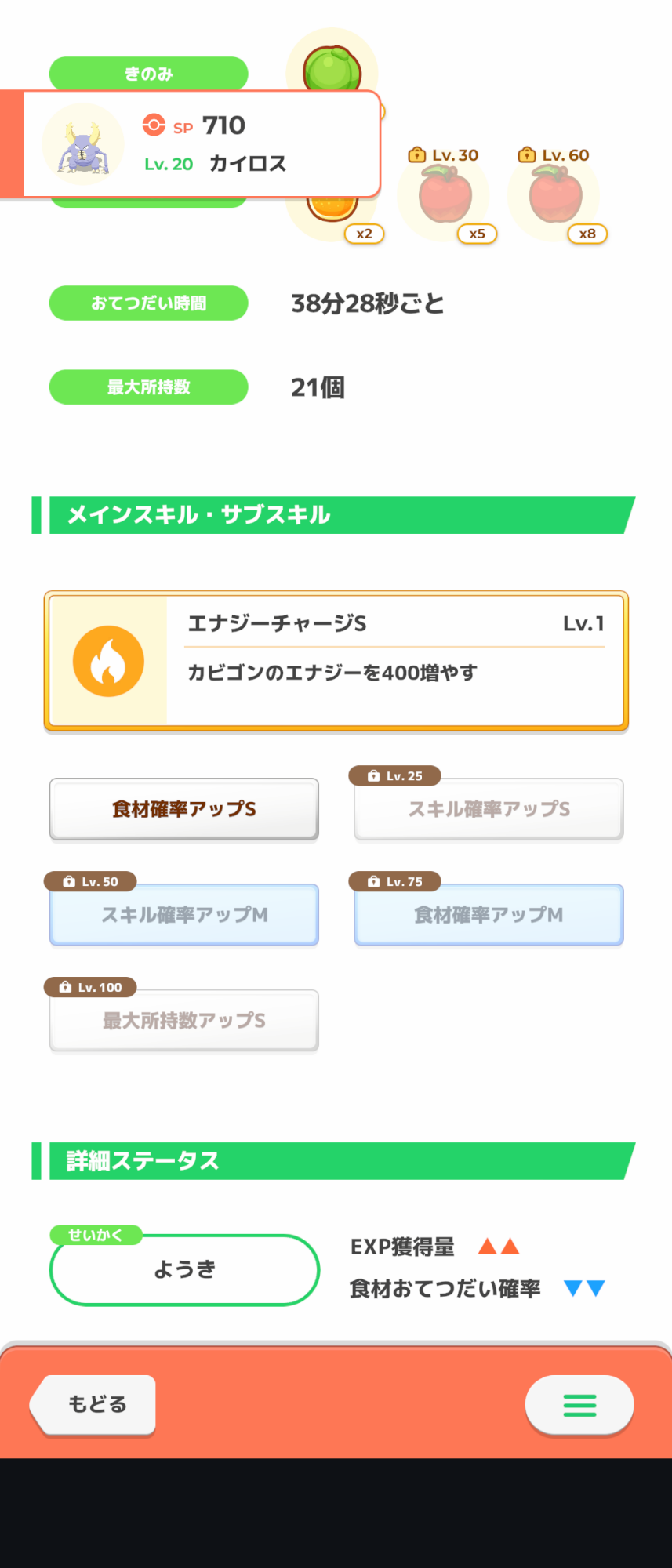
Task: Tap the おてつだい時間 label pill
Action: pyautogui.click(x=148, y=303)
